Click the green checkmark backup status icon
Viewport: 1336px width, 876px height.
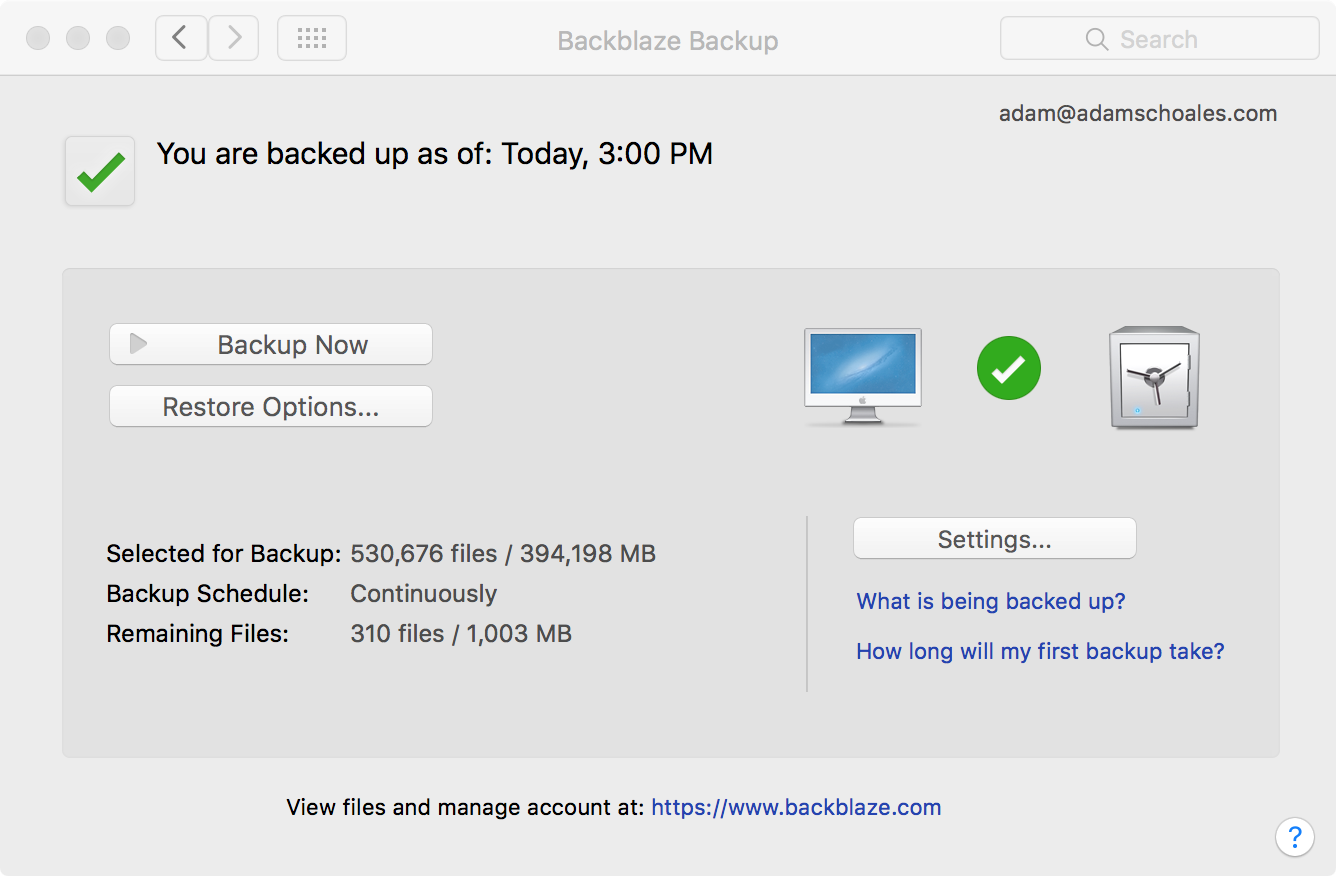click(x=100, y=171)
